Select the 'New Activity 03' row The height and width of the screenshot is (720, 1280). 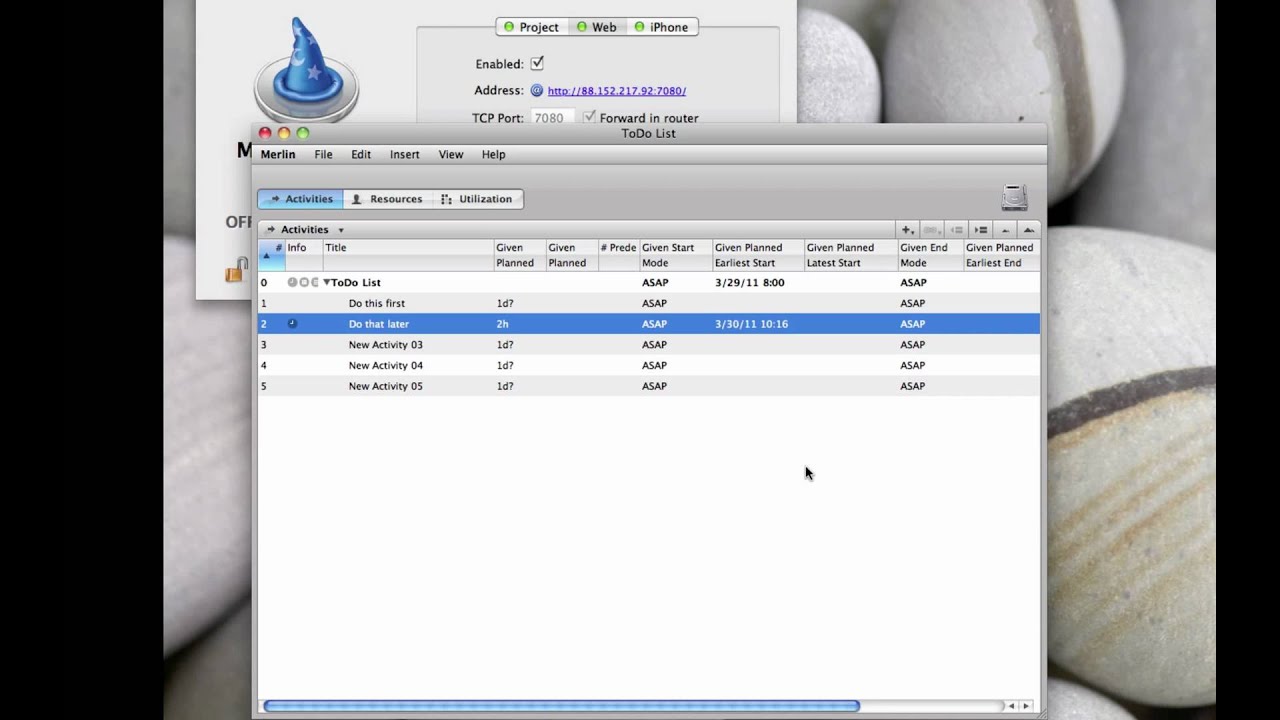click(x=649, y=344)
